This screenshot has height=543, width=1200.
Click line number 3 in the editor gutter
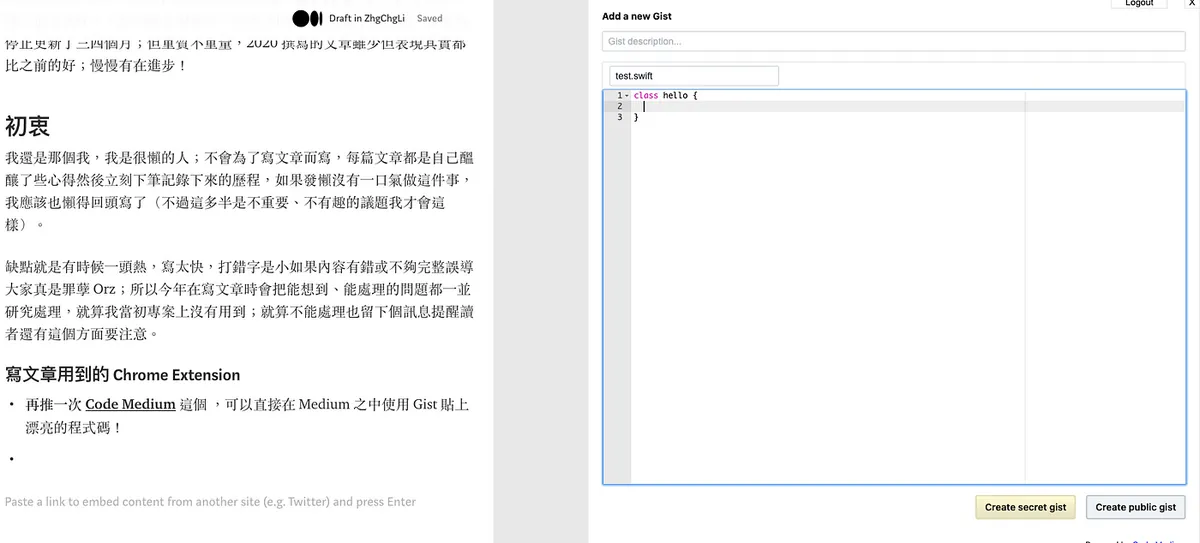click(620, 117)
